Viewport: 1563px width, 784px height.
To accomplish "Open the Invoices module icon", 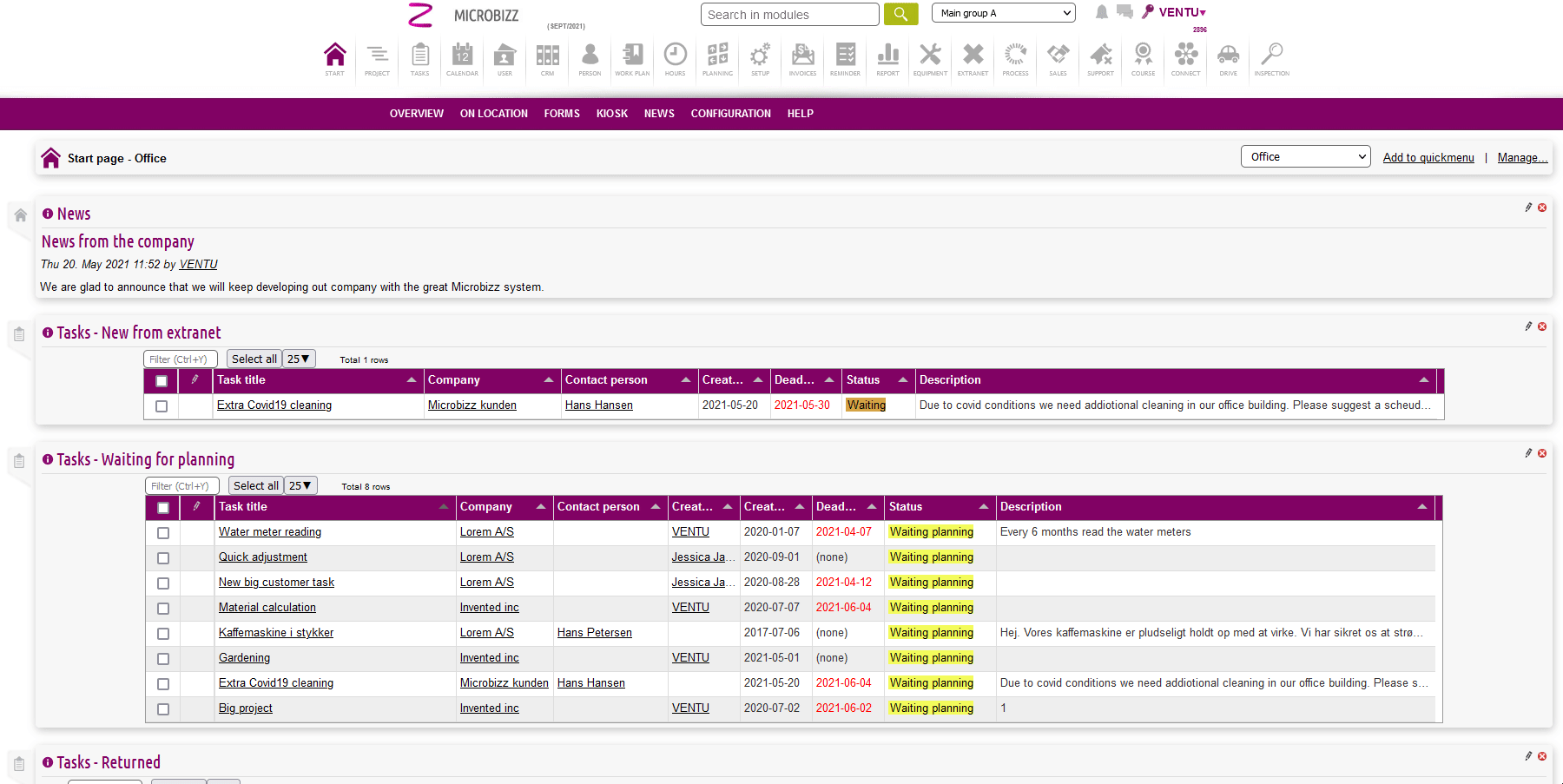I will tap(802, 57).
